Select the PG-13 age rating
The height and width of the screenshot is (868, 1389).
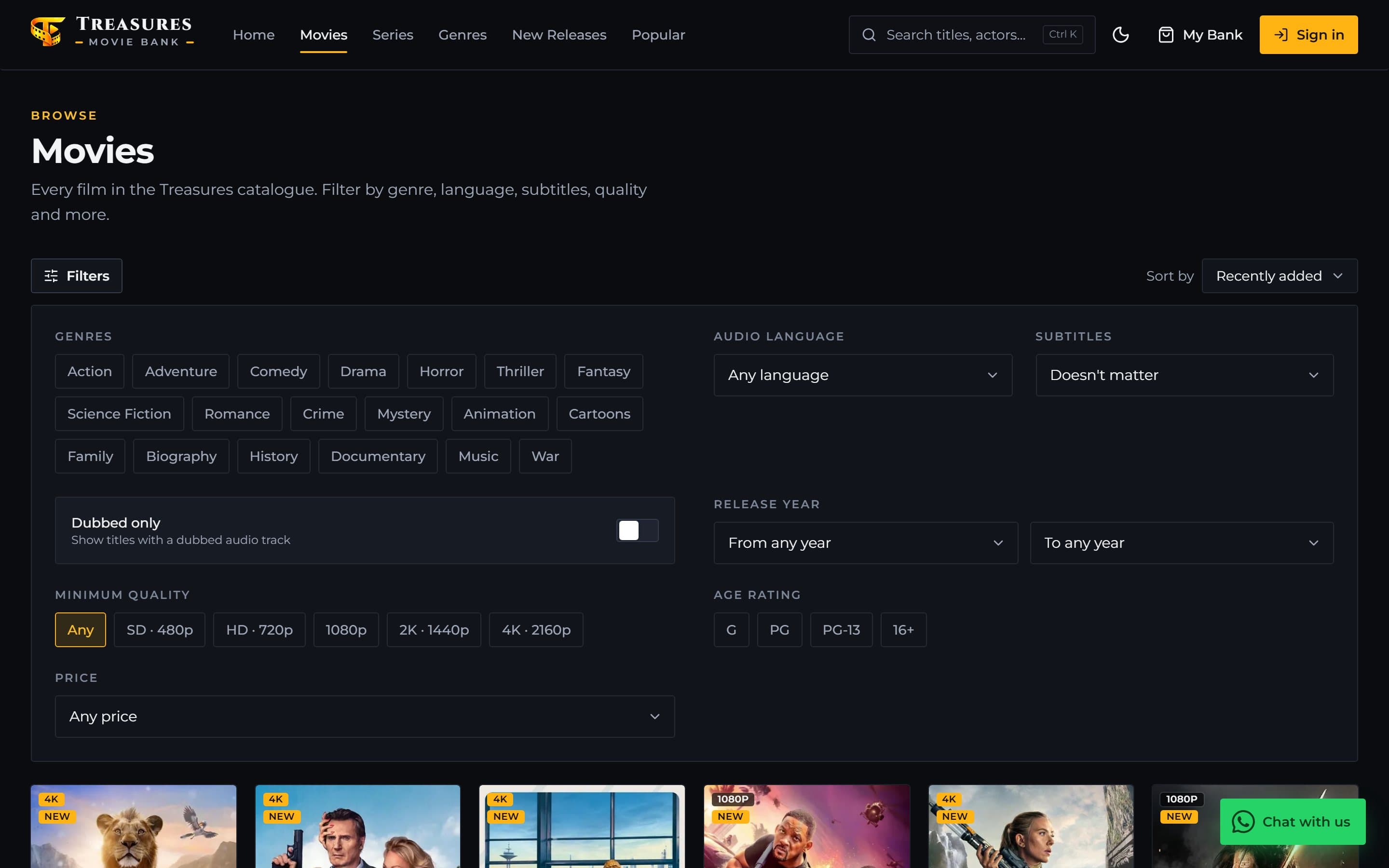(841, 630)
